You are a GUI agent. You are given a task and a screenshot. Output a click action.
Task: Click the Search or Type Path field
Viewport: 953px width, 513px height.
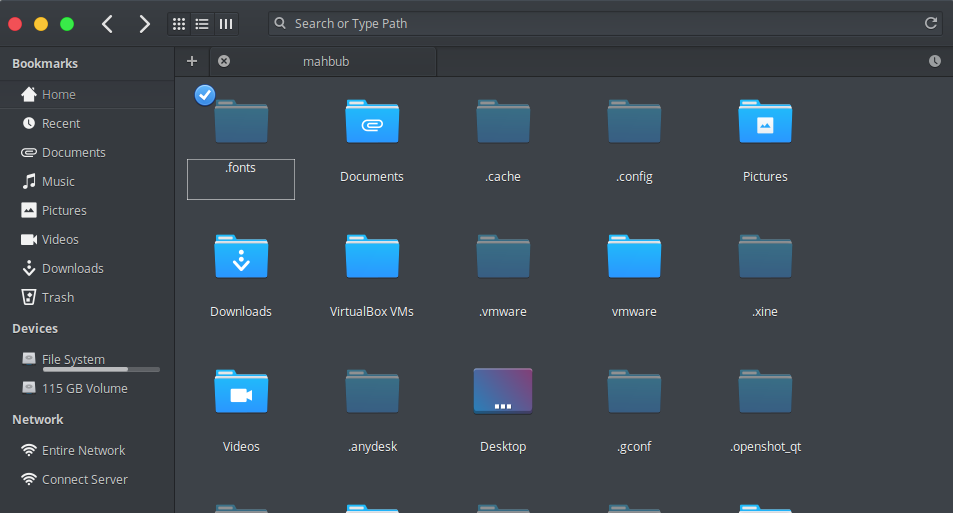[605, 24]
